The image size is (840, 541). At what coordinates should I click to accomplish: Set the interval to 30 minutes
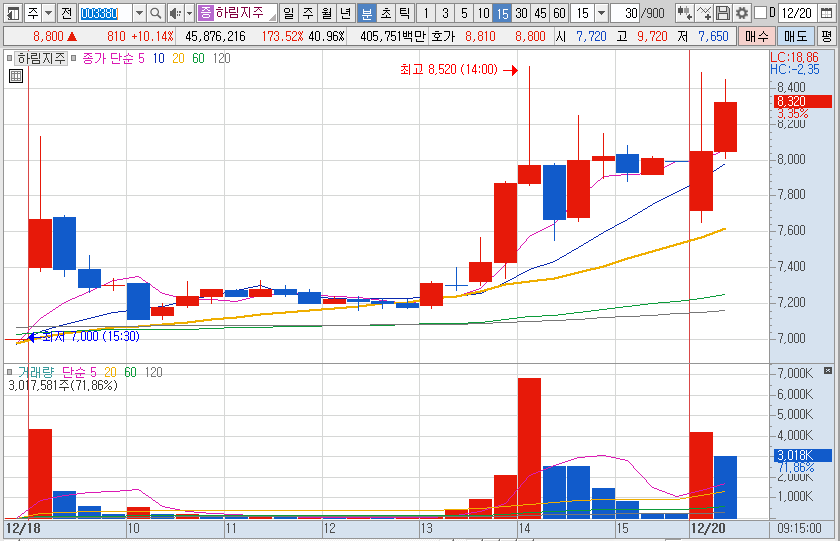coord(521,13)
